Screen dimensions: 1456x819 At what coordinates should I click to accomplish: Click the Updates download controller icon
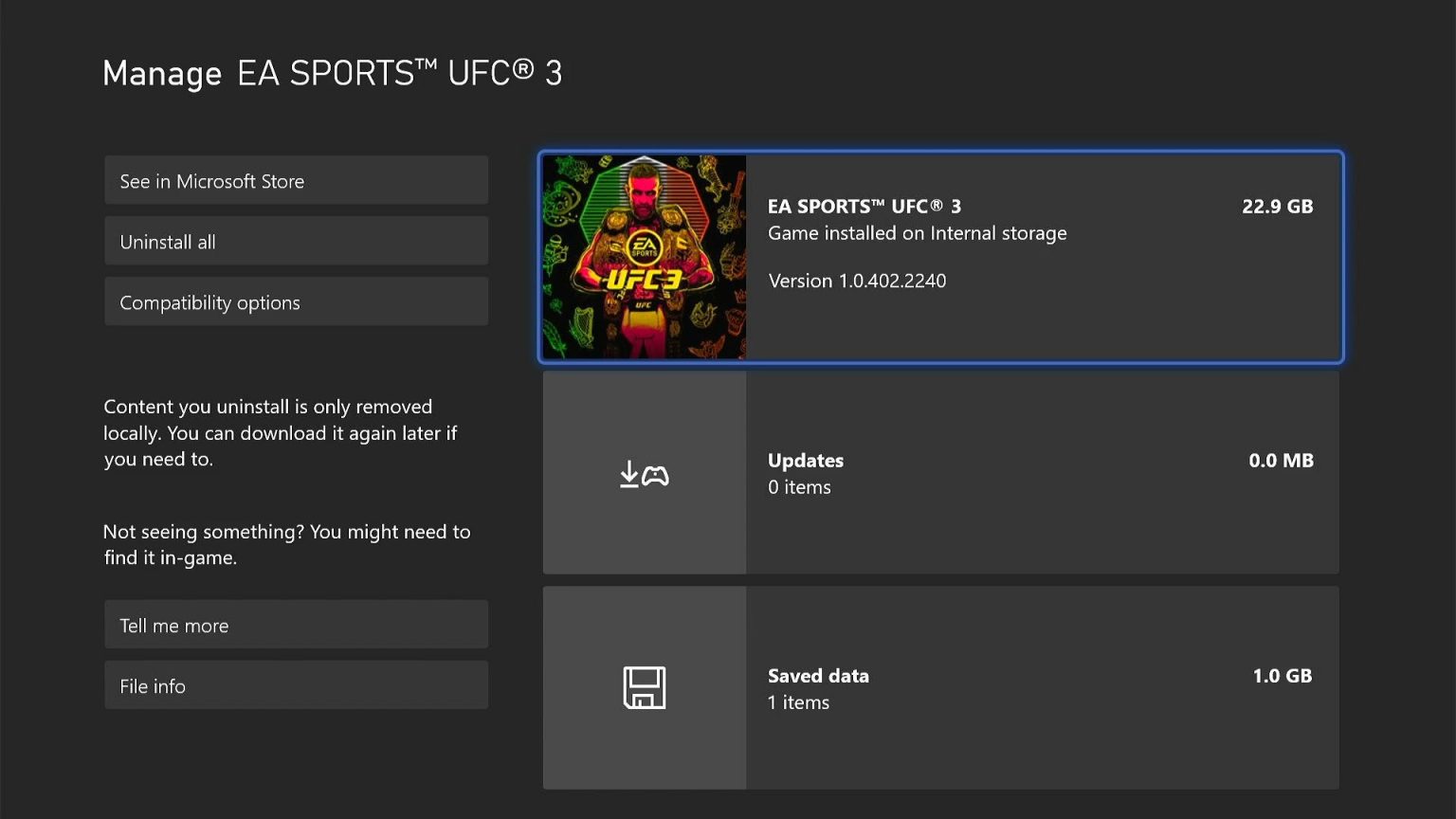coord(645,473)
